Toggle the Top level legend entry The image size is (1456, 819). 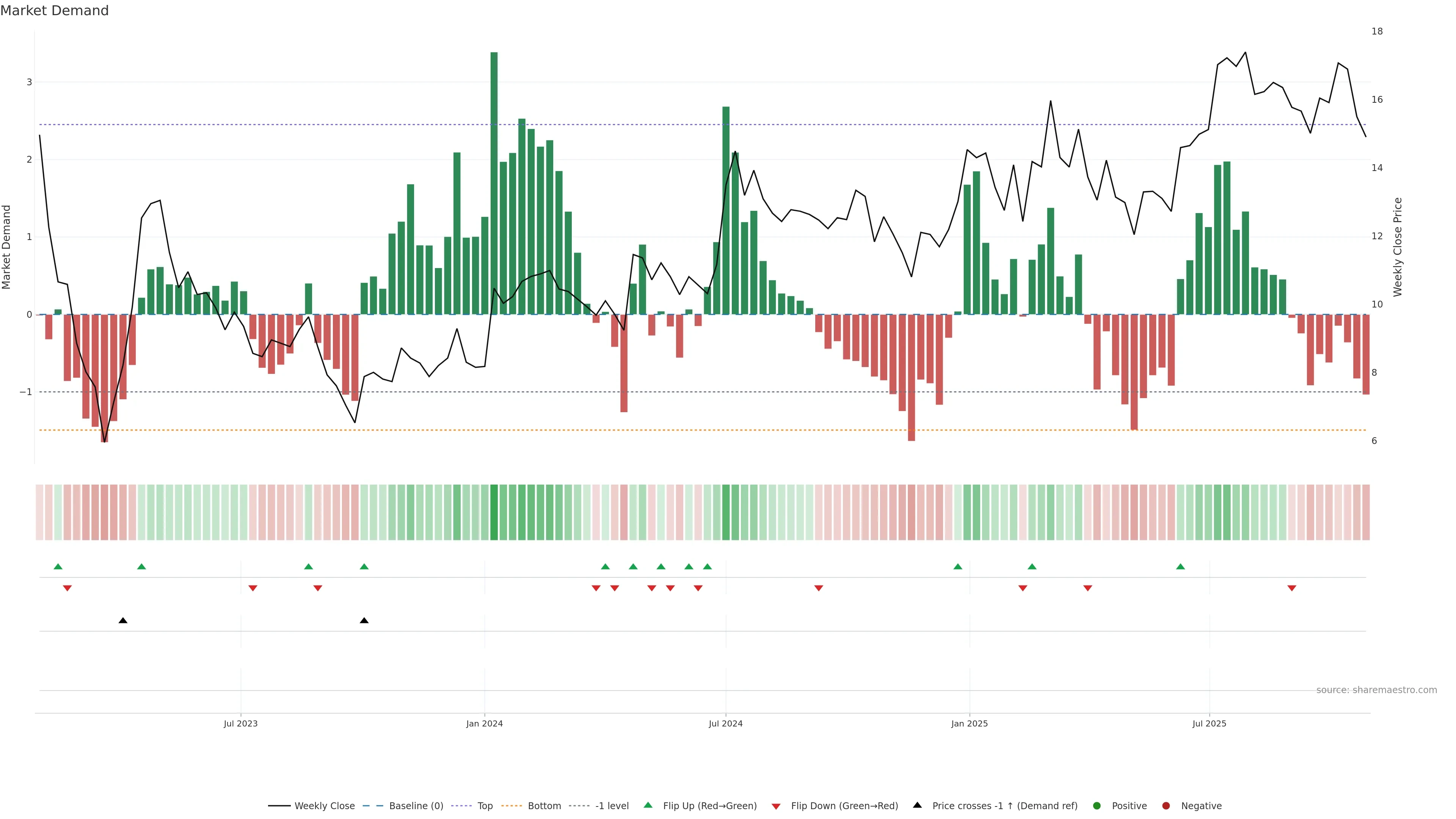(x=485, y=805)
